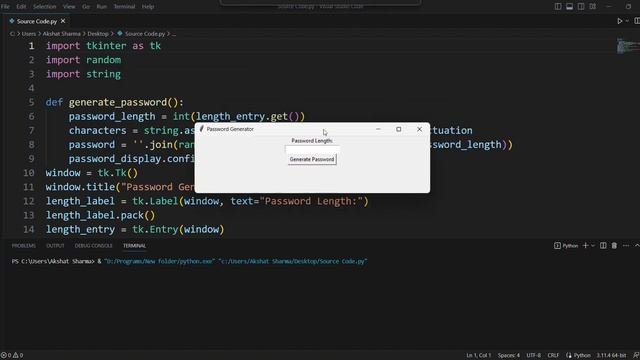Close the Source Code.py editor tab

(x=63, y=21)
